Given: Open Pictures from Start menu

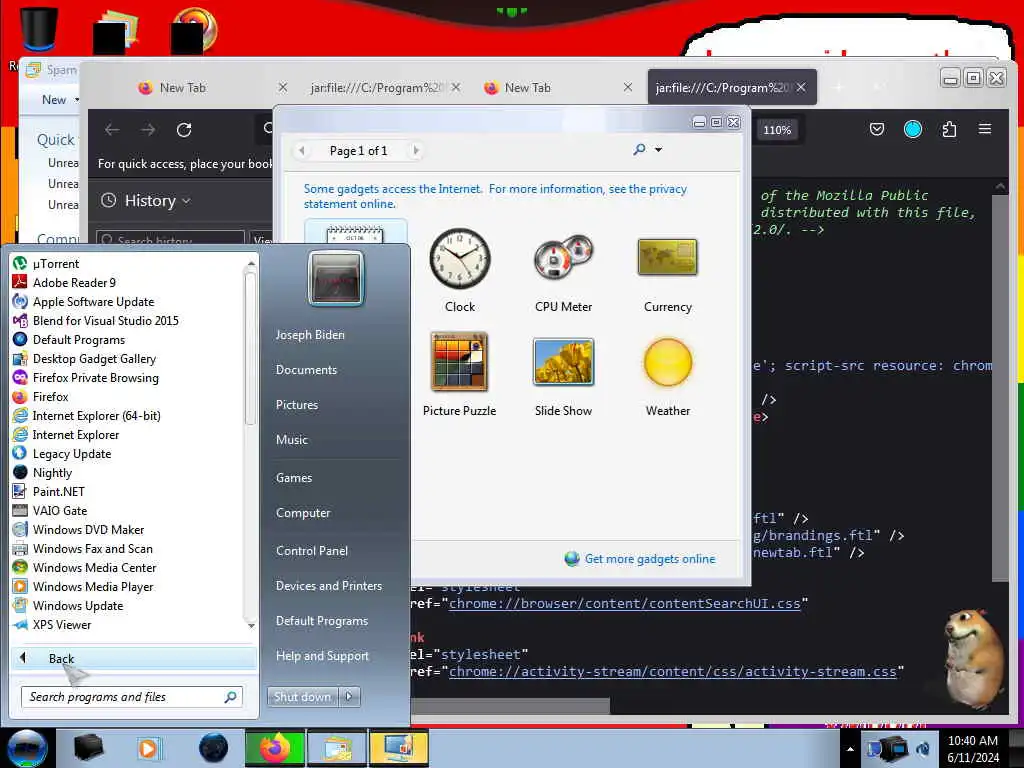Looking at the screenshot, I should click(296, 405).
